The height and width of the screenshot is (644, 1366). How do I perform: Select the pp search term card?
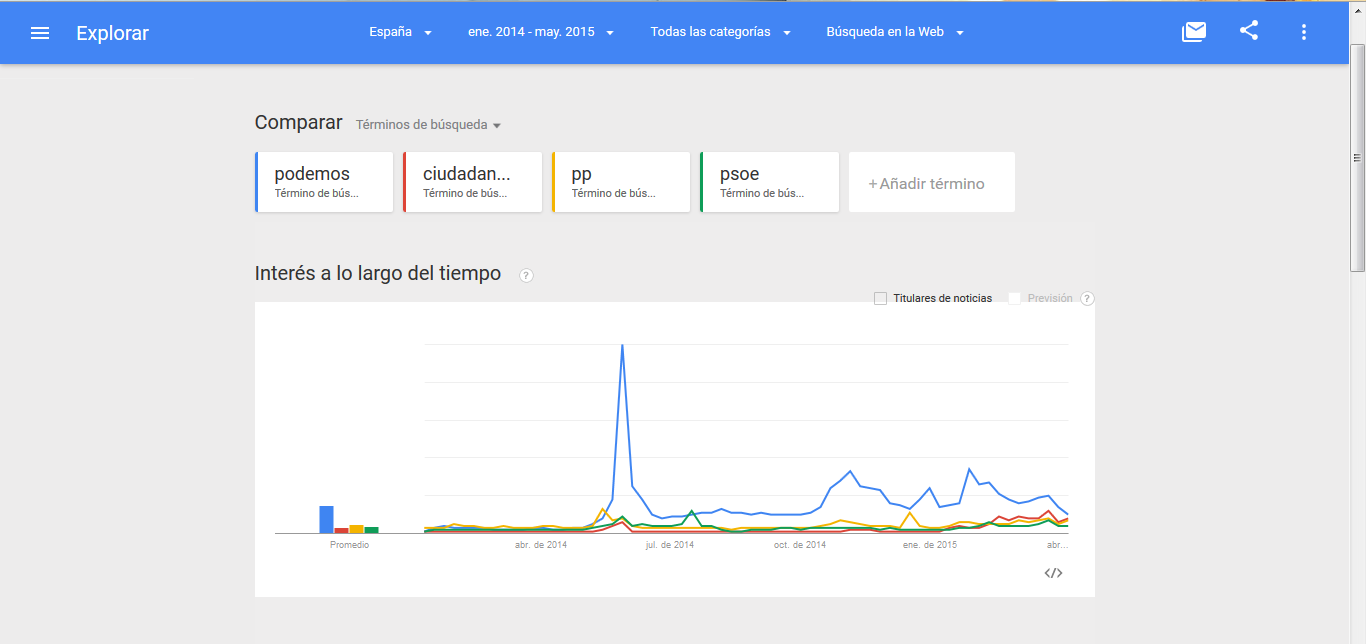tap(621, 182)
